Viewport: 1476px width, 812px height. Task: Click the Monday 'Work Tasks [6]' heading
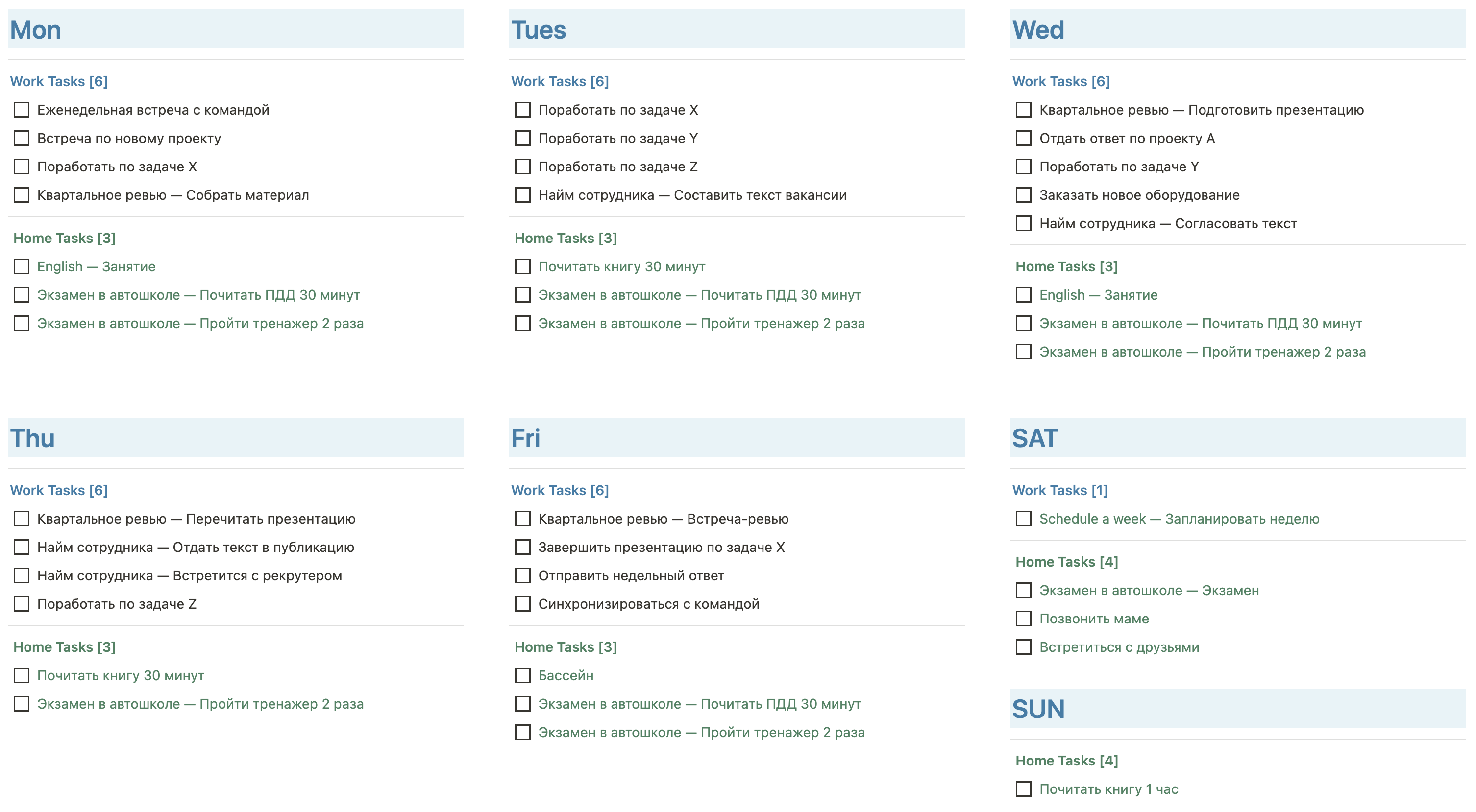click(59, 82)
